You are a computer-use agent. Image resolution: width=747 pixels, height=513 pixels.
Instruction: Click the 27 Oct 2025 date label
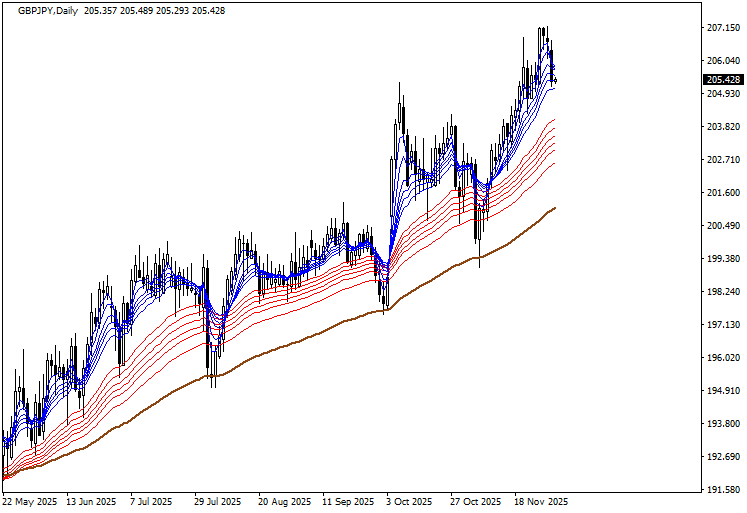475,501
